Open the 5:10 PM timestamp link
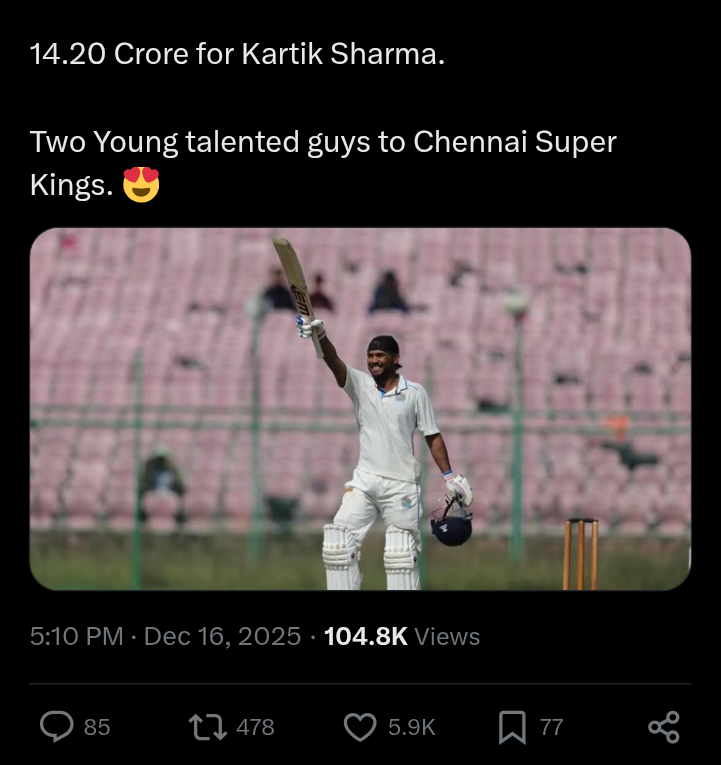The width and height of the screenshot is (721, 765). pos(77,637)
